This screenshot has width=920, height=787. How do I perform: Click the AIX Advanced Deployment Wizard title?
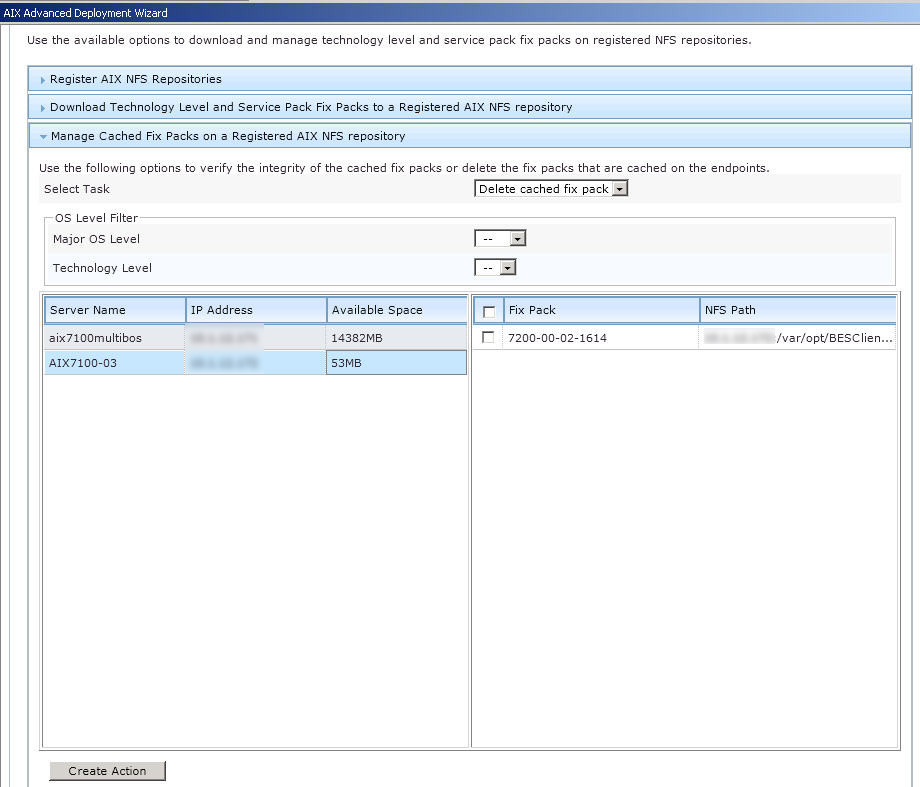click(x=86, y=13)
